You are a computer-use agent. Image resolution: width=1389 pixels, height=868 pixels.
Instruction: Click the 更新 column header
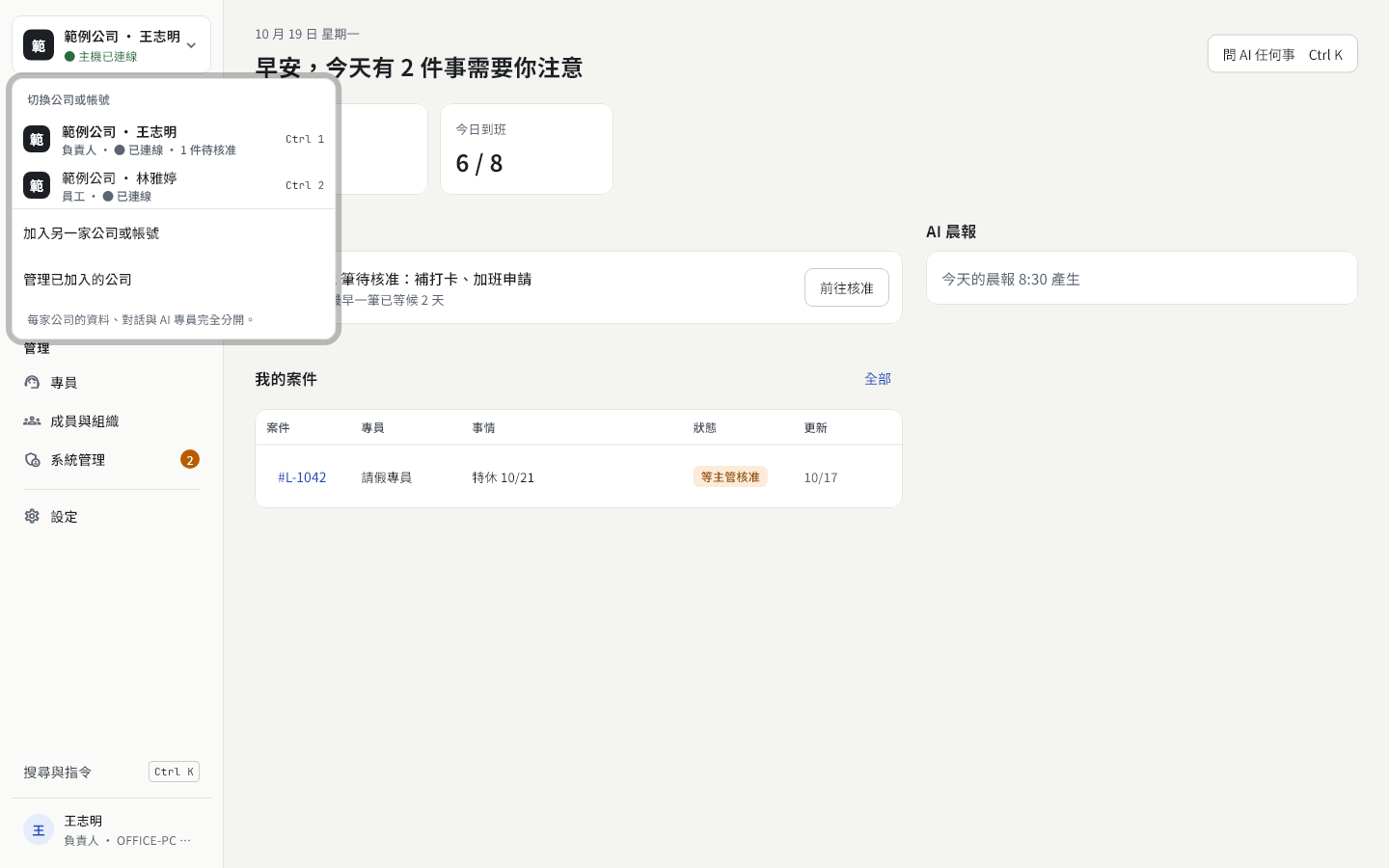tap(816, 428)
